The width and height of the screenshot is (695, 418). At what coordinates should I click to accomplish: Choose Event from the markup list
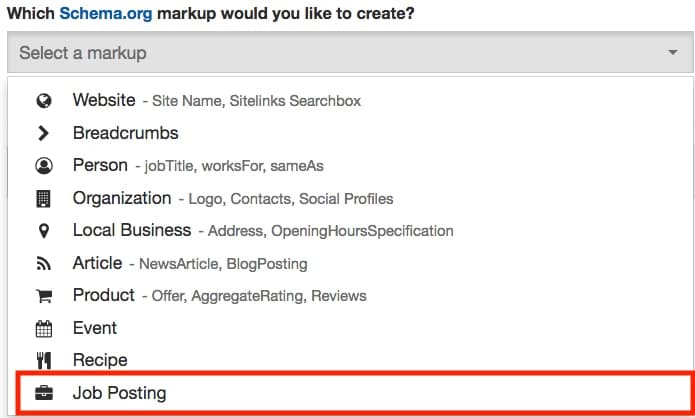pyautogui.click(x=95, y=329)
